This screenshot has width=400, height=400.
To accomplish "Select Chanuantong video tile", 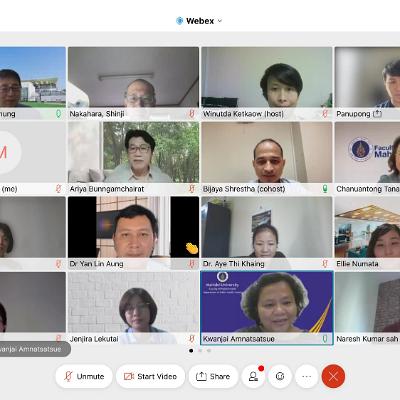I will pos(367,158).
